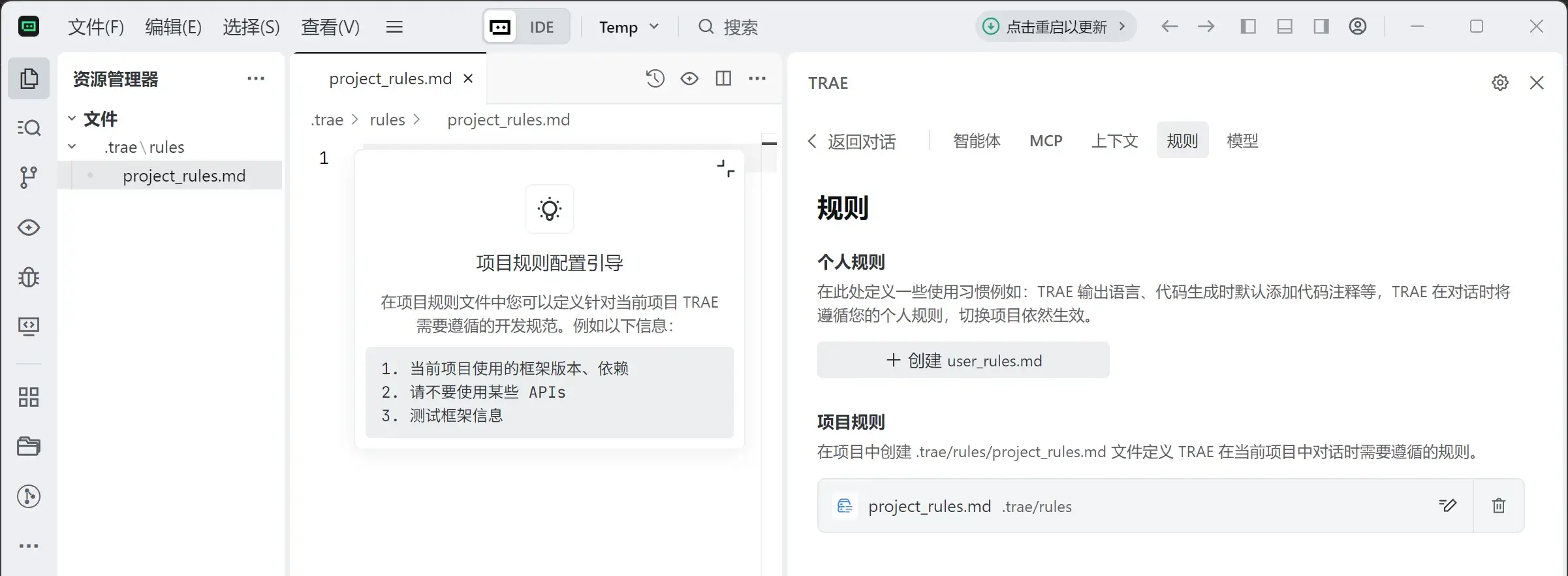Collapse the 文件 section
Image resolution: width=1568 pixels, height=576 pixels.
(72, 119)
